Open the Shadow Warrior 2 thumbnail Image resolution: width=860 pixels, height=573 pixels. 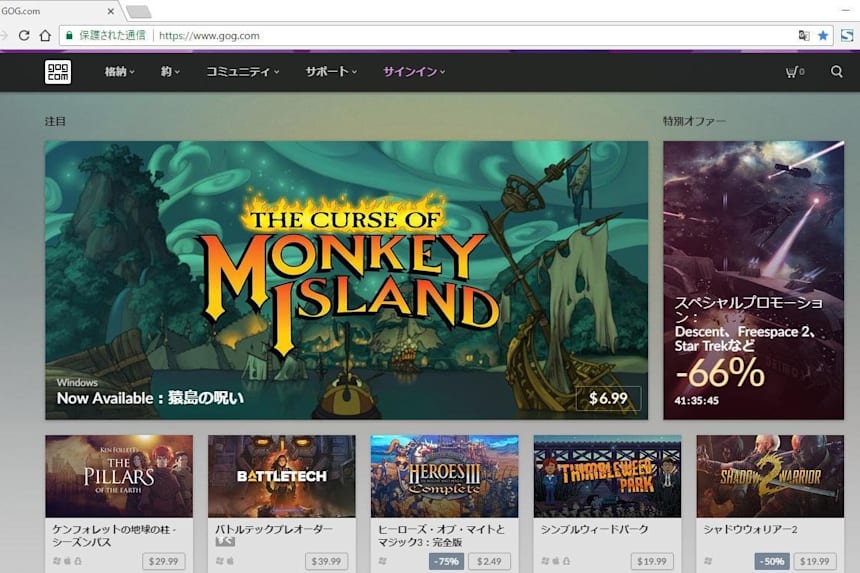[770, 476]
